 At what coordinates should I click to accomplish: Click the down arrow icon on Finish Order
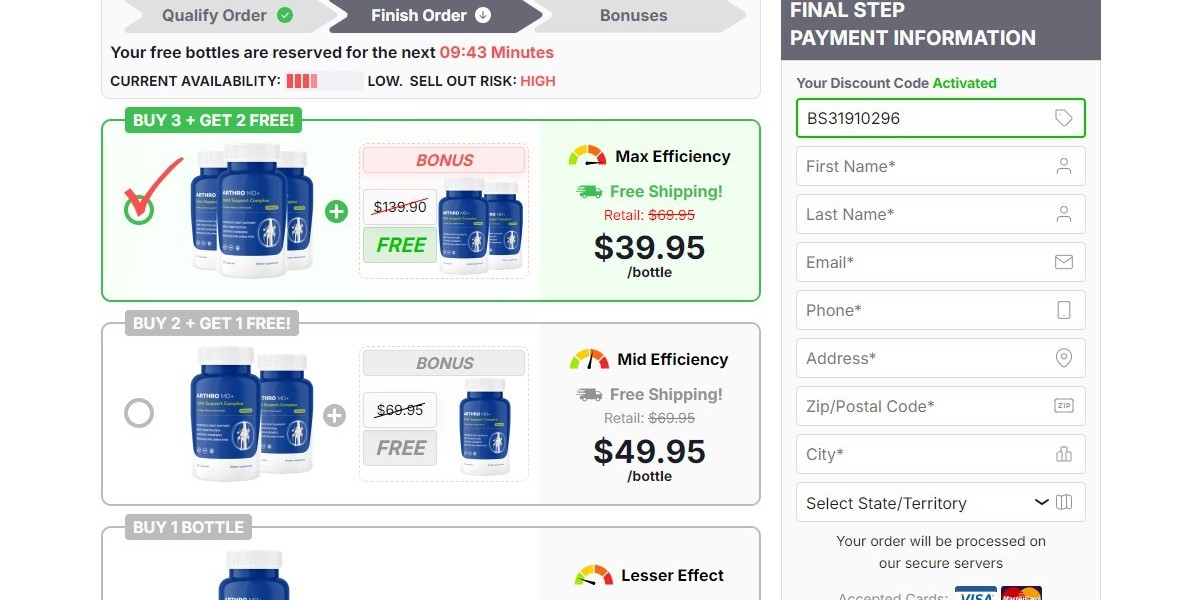pyautogui.click(x=483, y=15)
